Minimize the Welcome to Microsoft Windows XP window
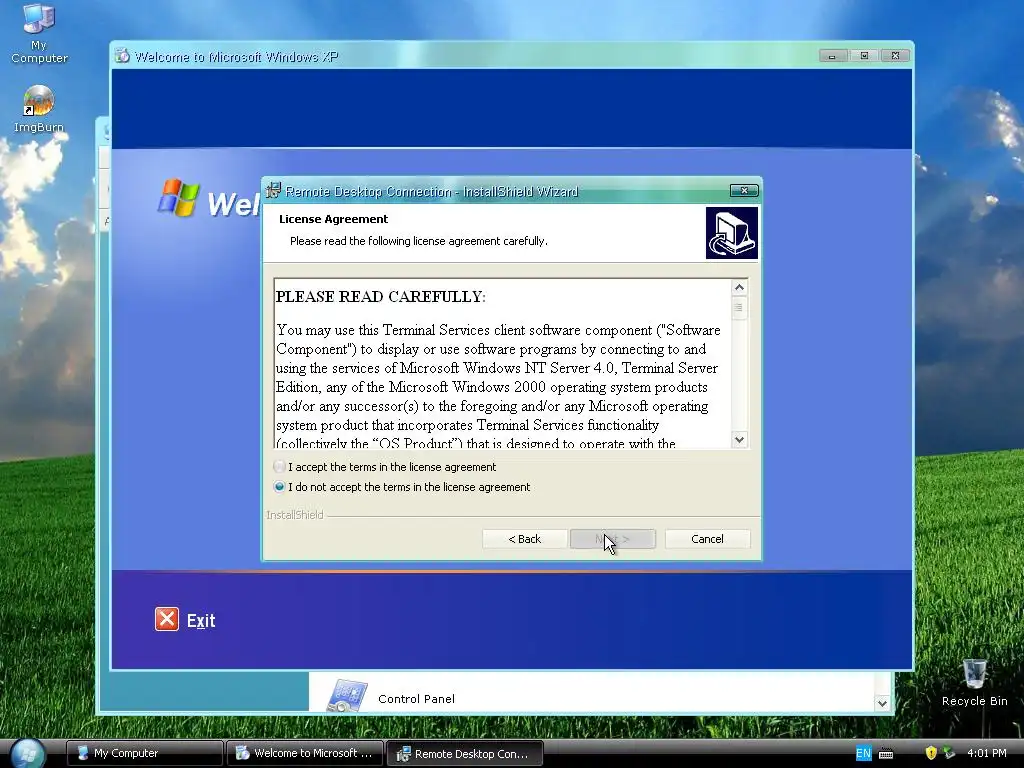Viewport: 1024px width, 768px height. click(832, 56)
